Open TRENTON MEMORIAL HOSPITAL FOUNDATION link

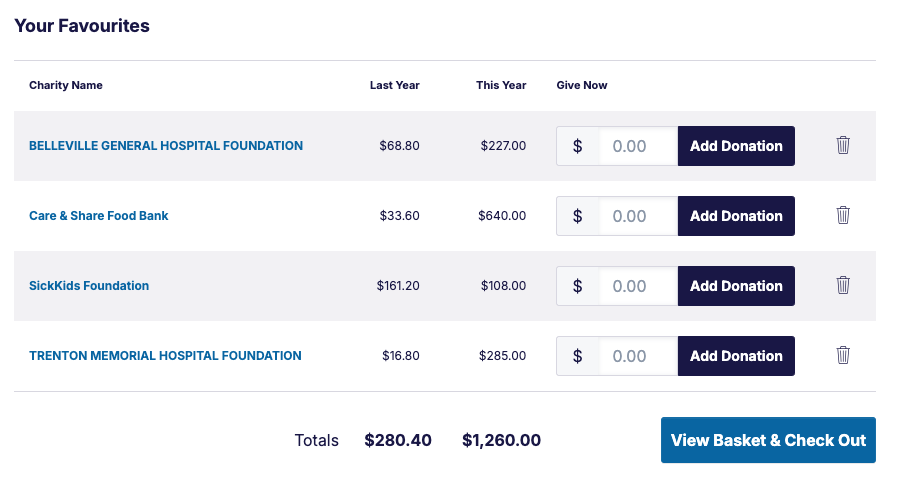click(165, 356)
